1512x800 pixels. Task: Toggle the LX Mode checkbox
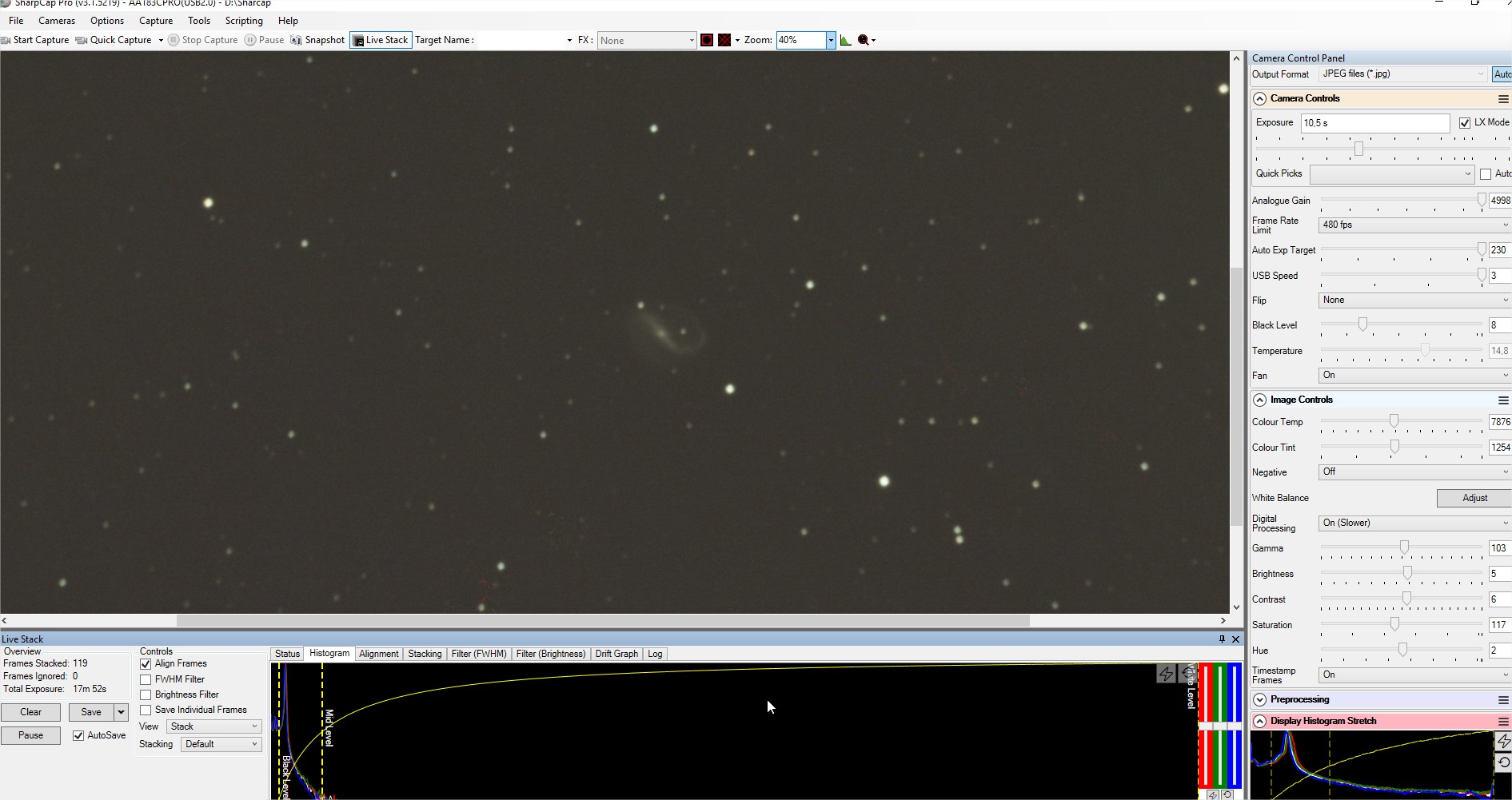pyautogui.click(x=1465, y=123)
